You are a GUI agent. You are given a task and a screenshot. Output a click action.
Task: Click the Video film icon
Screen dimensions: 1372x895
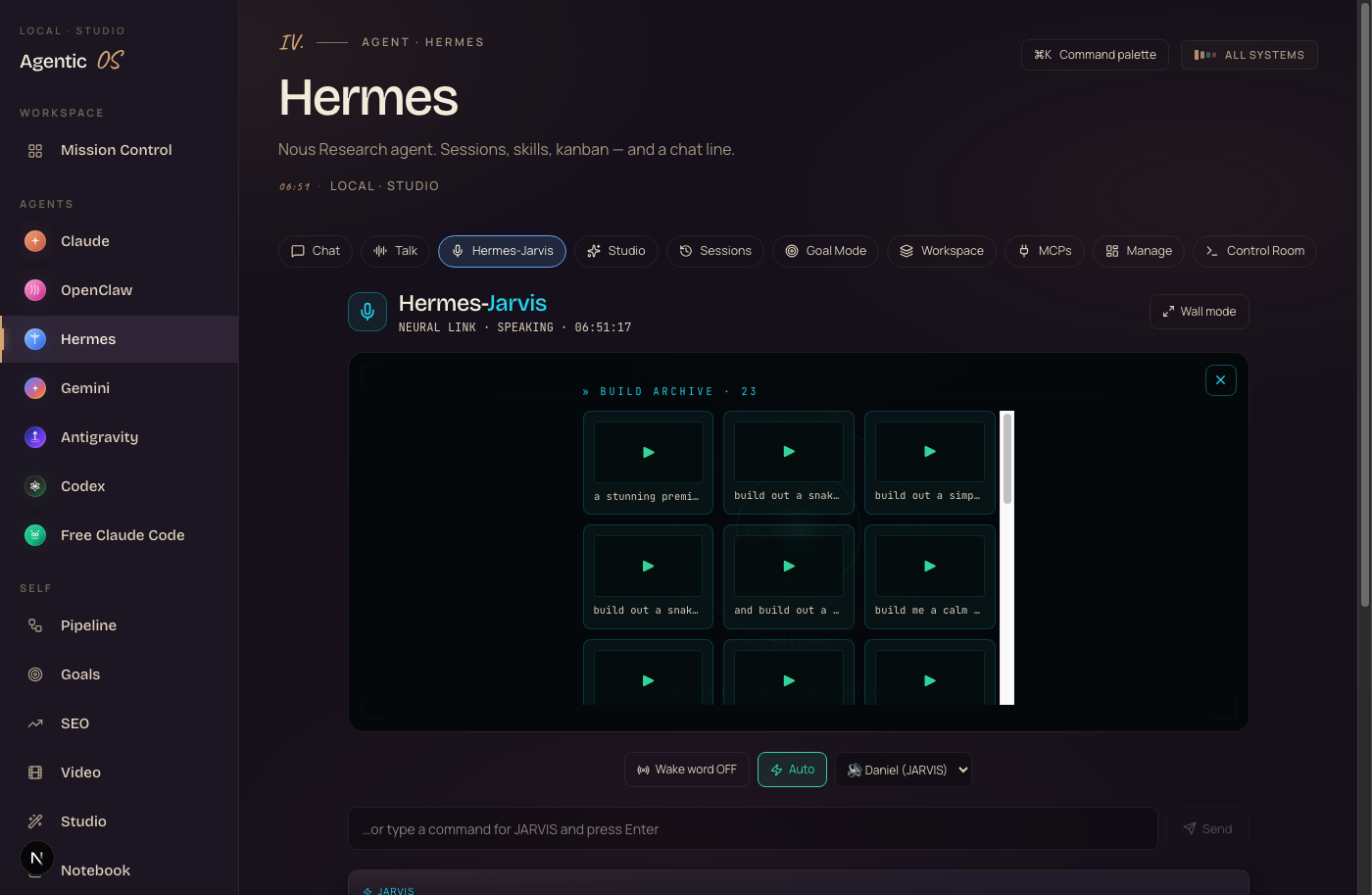click(35, 772)
